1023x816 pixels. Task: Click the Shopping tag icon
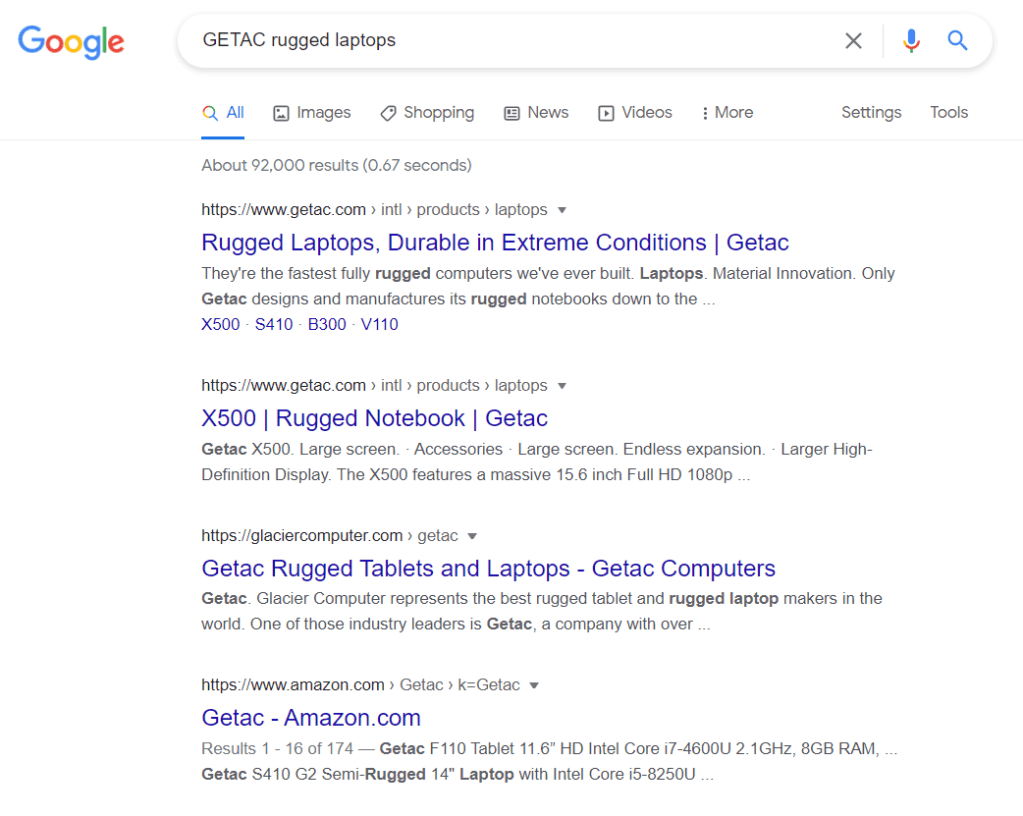388,113
